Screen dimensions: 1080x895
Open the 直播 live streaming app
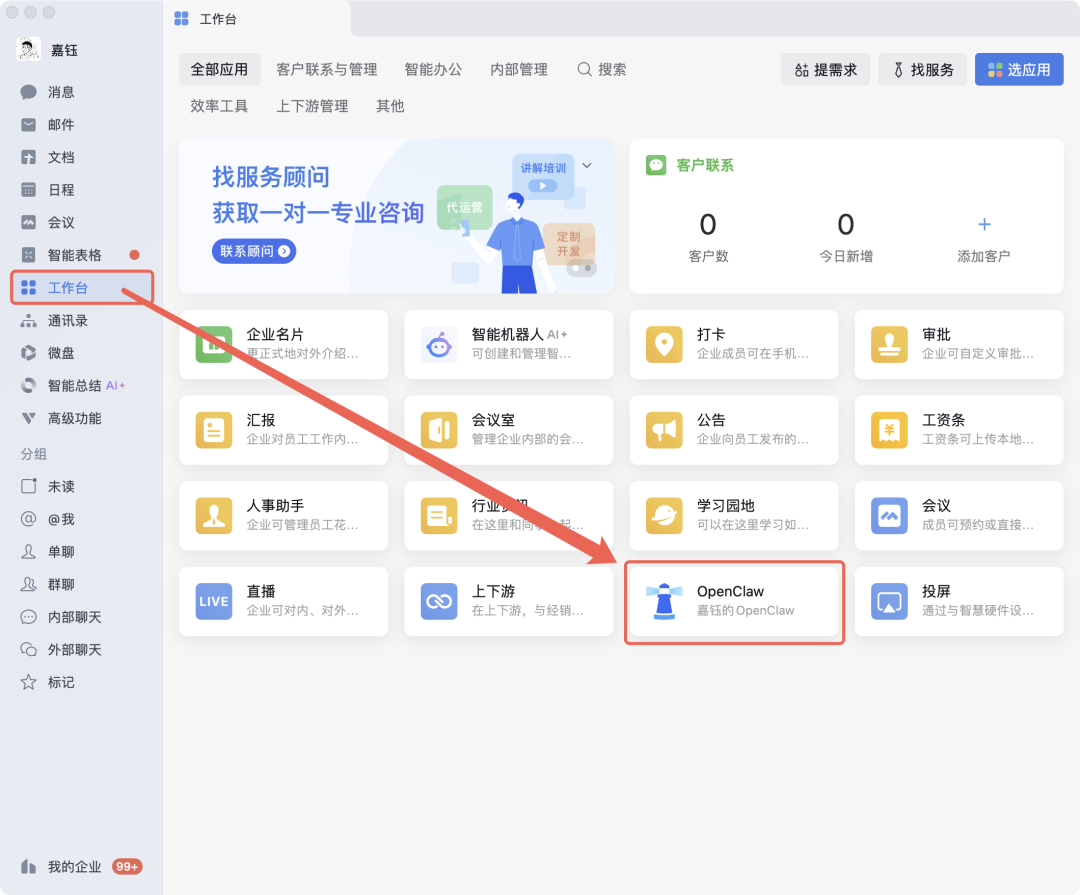[x=283, y=600]
